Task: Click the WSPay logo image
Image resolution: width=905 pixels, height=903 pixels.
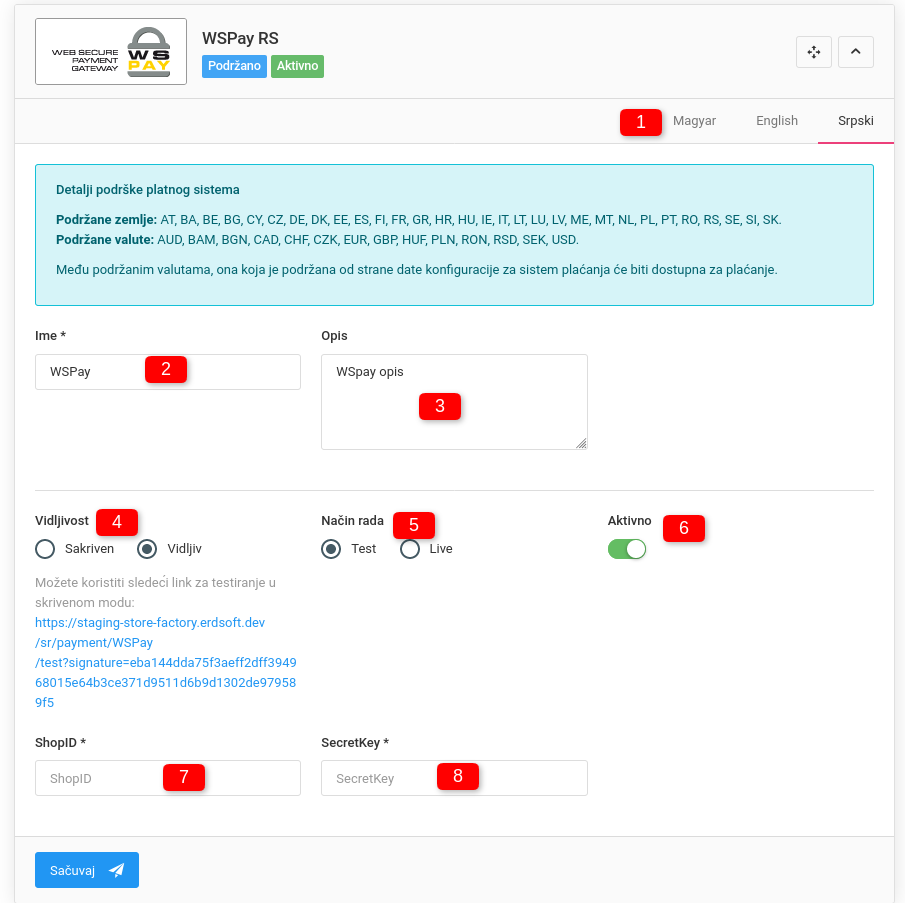Action: coord(111,52)
